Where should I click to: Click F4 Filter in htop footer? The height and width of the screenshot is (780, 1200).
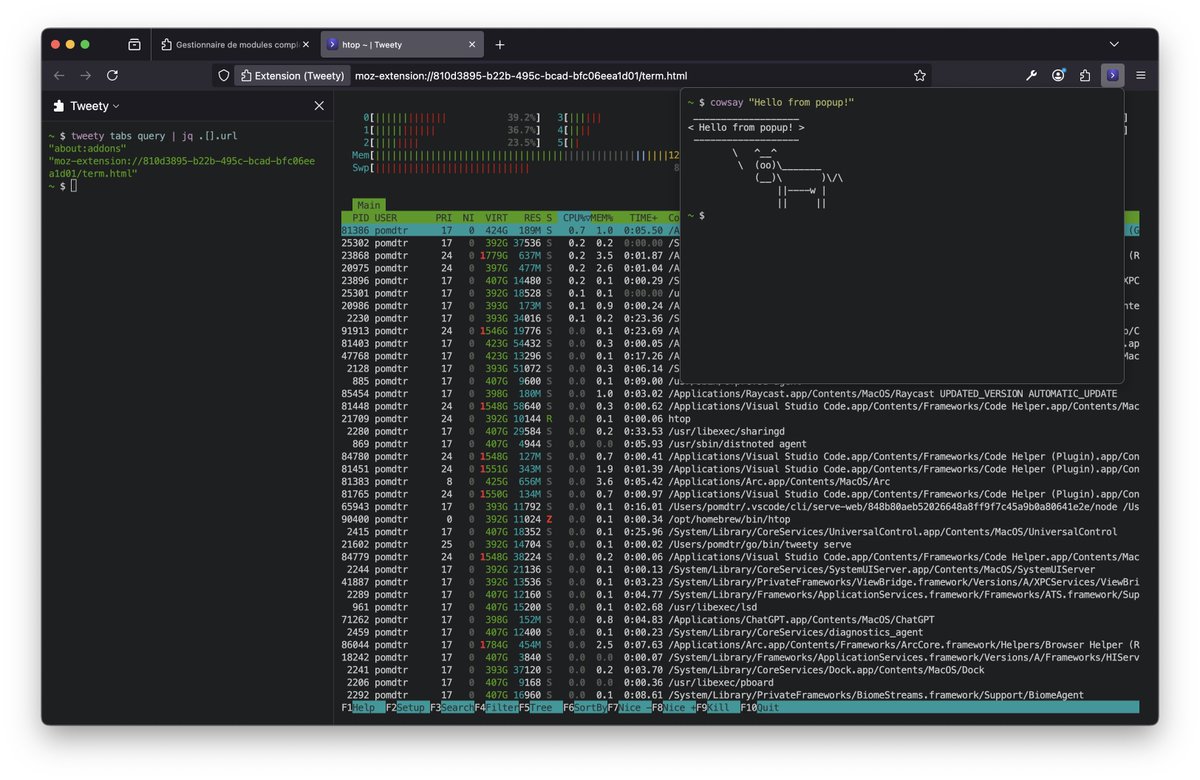(x=496, y=707)
